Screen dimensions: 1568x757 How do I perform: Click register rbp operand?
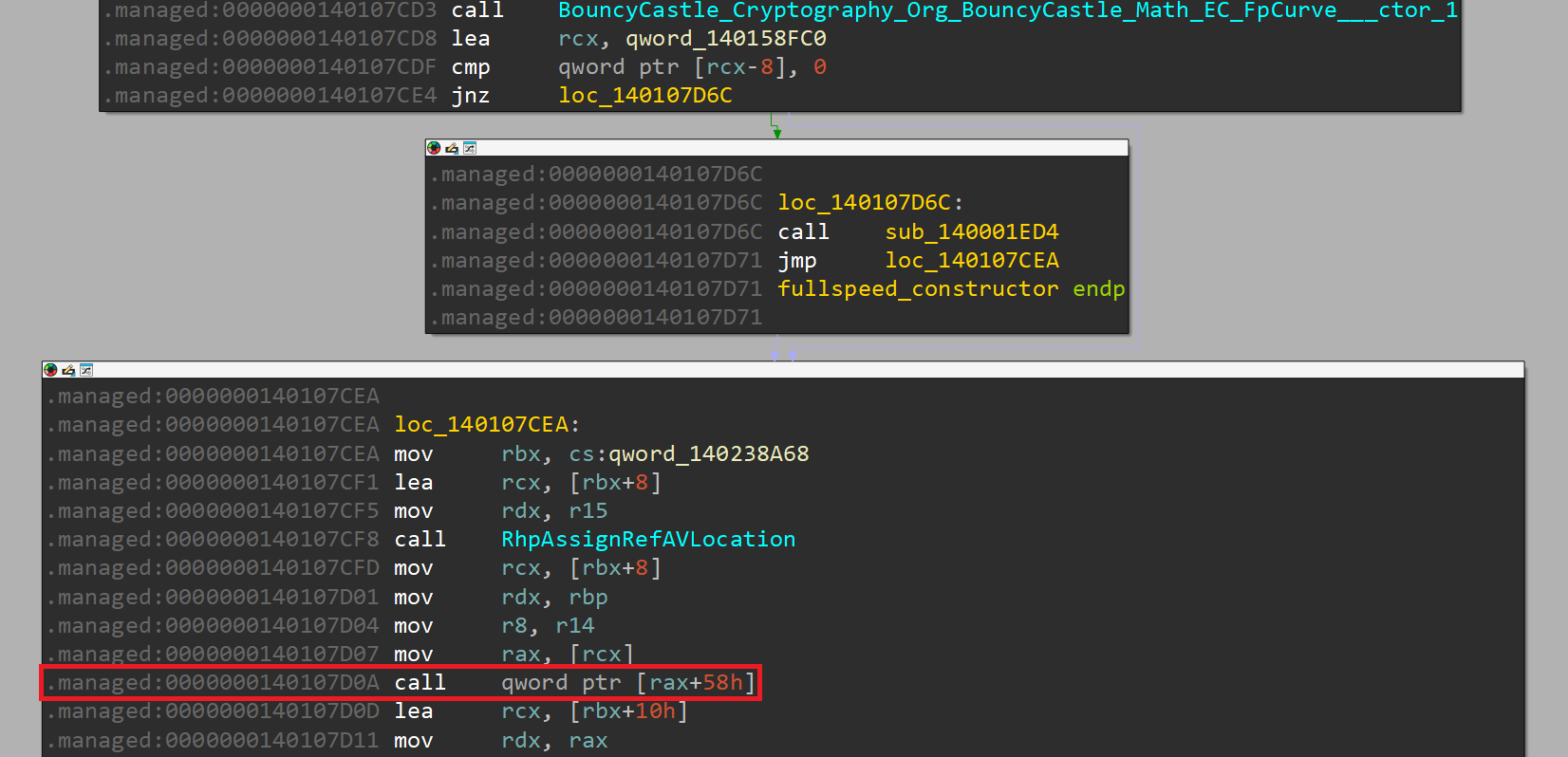588,598
